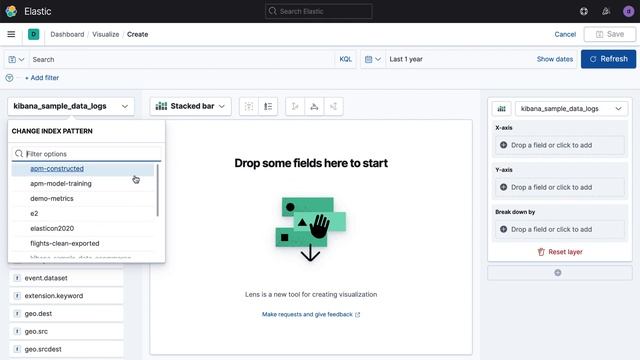Click Reset layer button
Screen dimensions: 640x360
(560, 252)
